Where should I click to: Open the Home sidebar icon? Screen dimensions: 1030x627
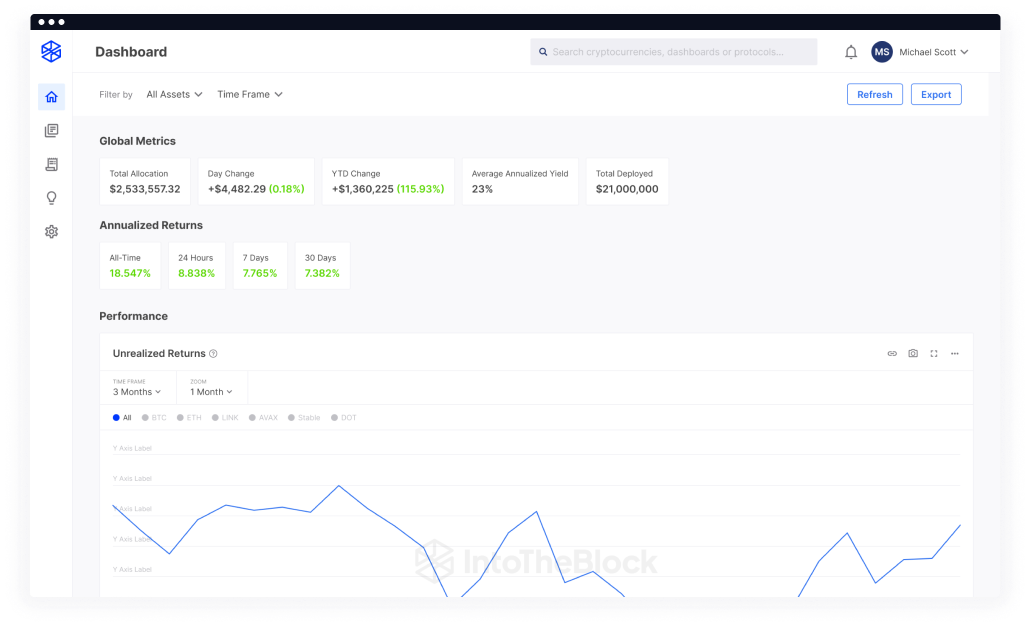51,97
